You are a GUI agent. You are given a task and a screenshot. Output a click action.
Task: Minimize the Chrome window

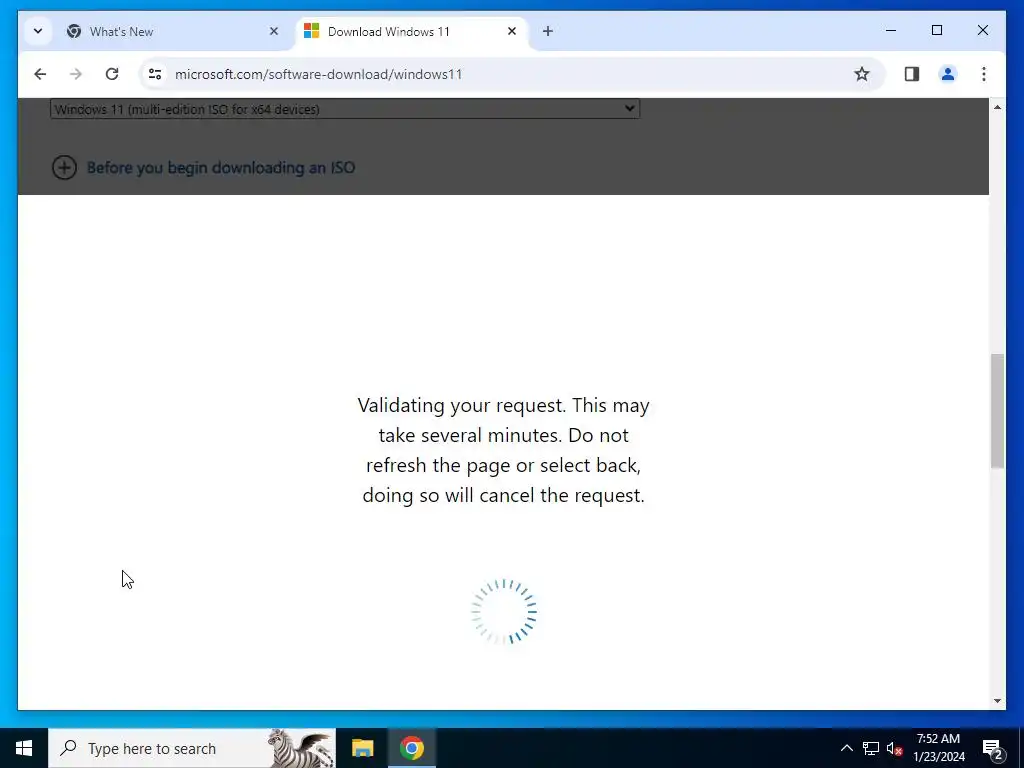(x=891, y=30)
